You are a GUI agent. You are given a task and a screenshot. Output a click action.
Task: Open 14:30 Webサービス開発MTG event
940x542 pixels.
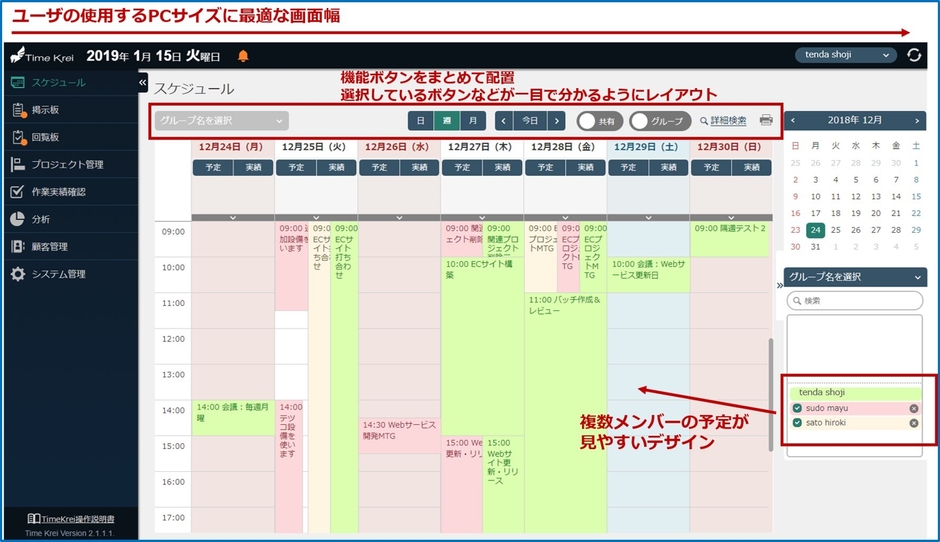399,435
